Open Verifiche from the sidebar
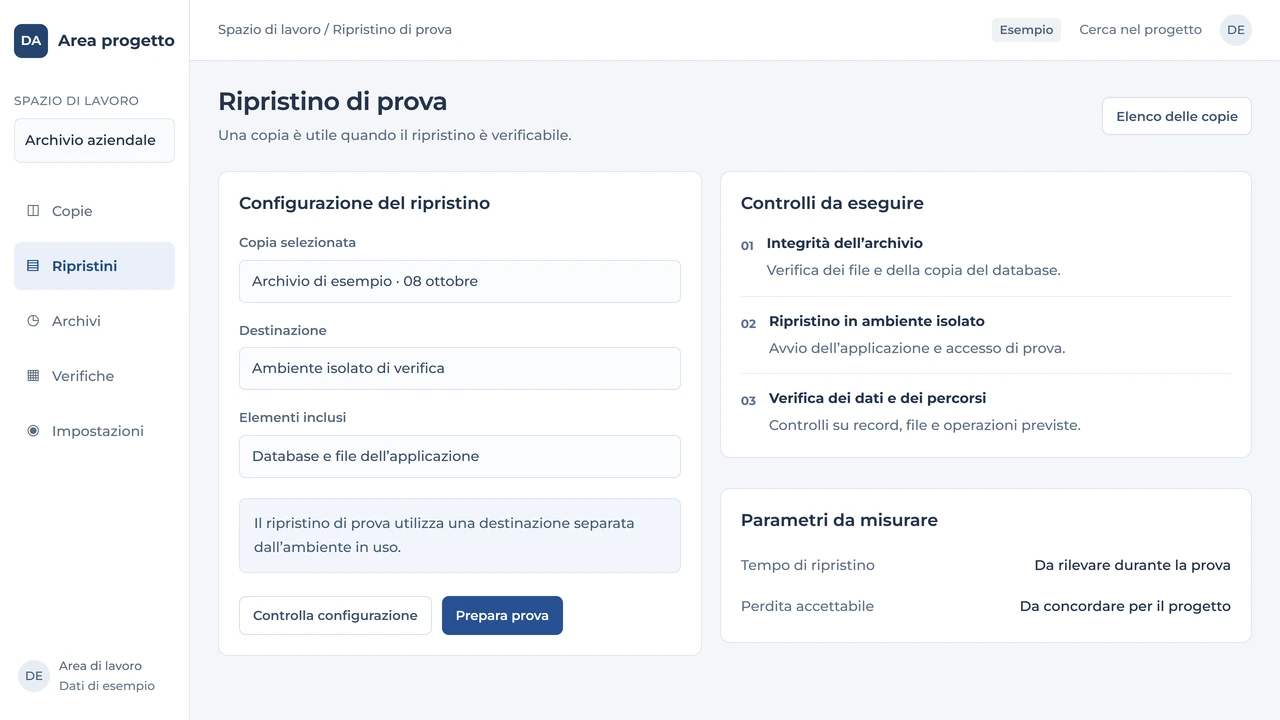This screenshot has height=720, width=1280. click(x=94, y=376)
